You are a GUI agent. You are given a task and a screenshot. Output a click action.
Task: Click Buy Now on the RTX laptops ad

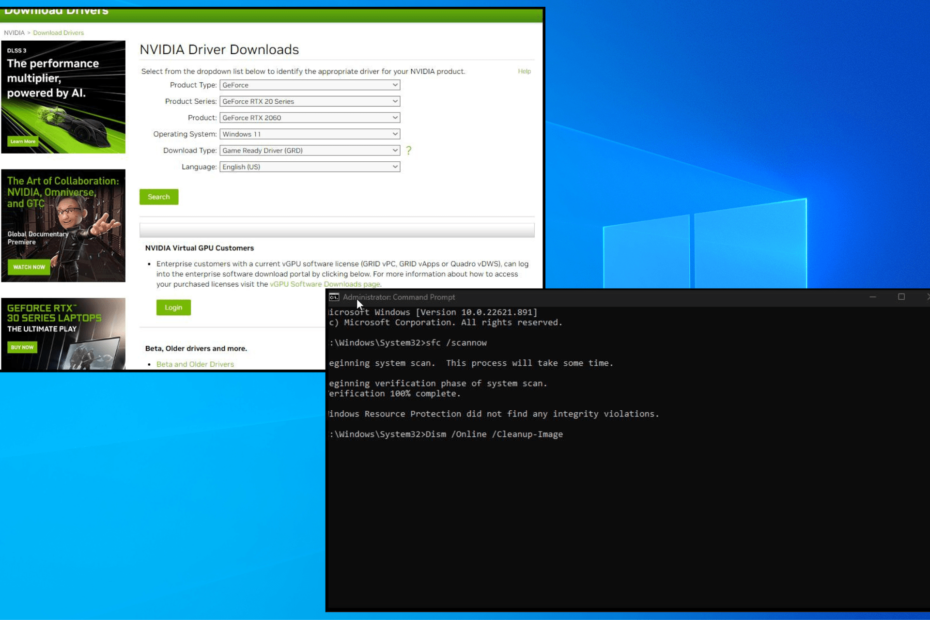(x=23, y=347)
